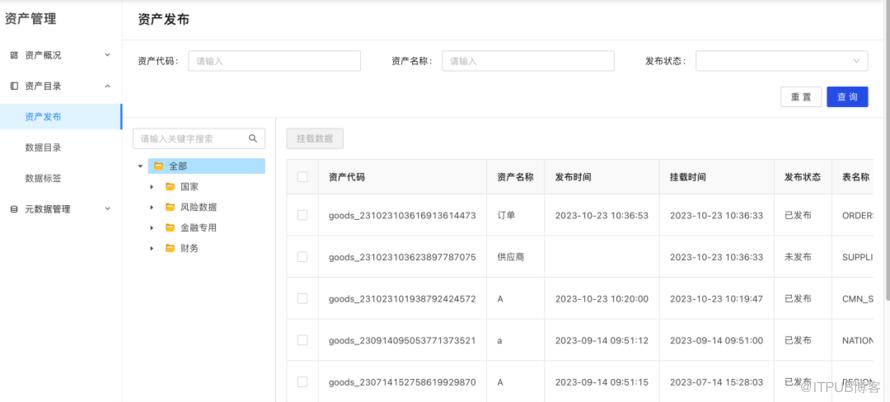Click the 资产目录 sidebar icon

14,86
